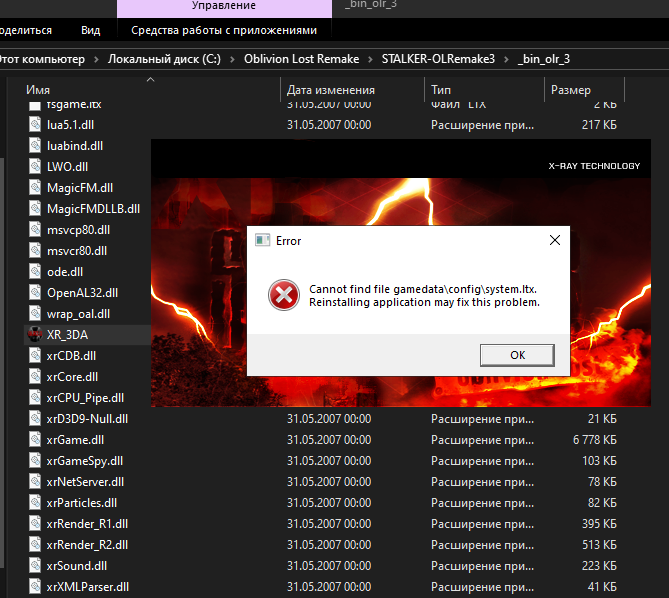Open the Средства работы с приложениями tab

[x=224, y=30]
